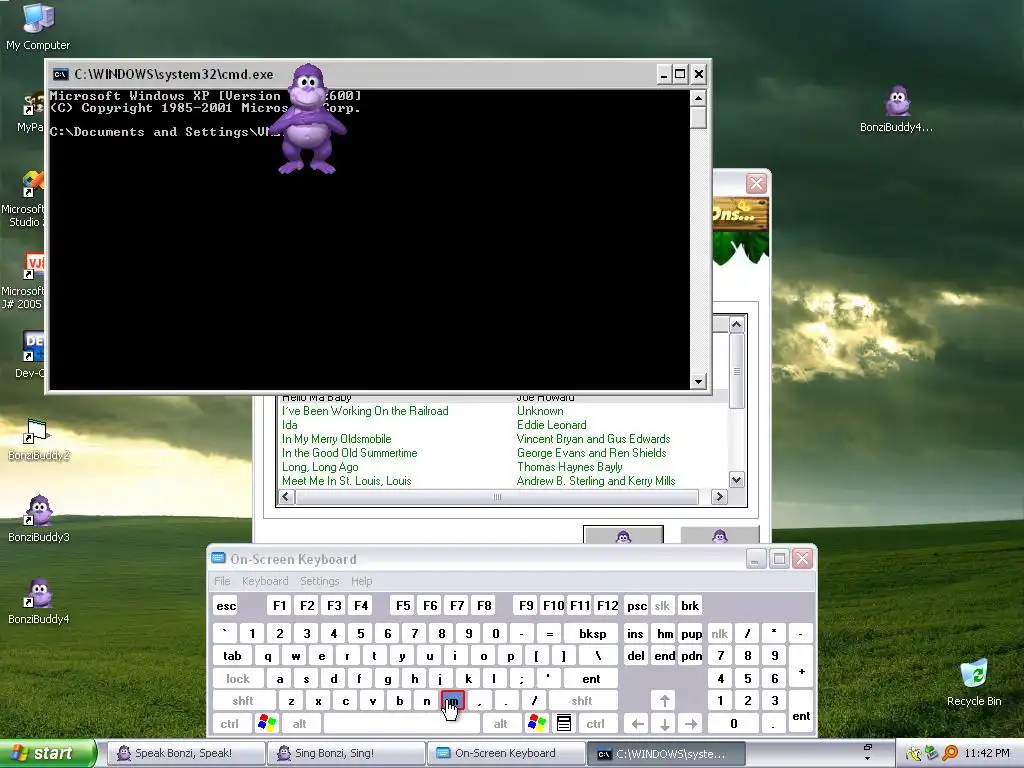The image size is (1024, 768).
Task: Click the song list vertical scrollbar thumb
Action: (x=737, y=371)
